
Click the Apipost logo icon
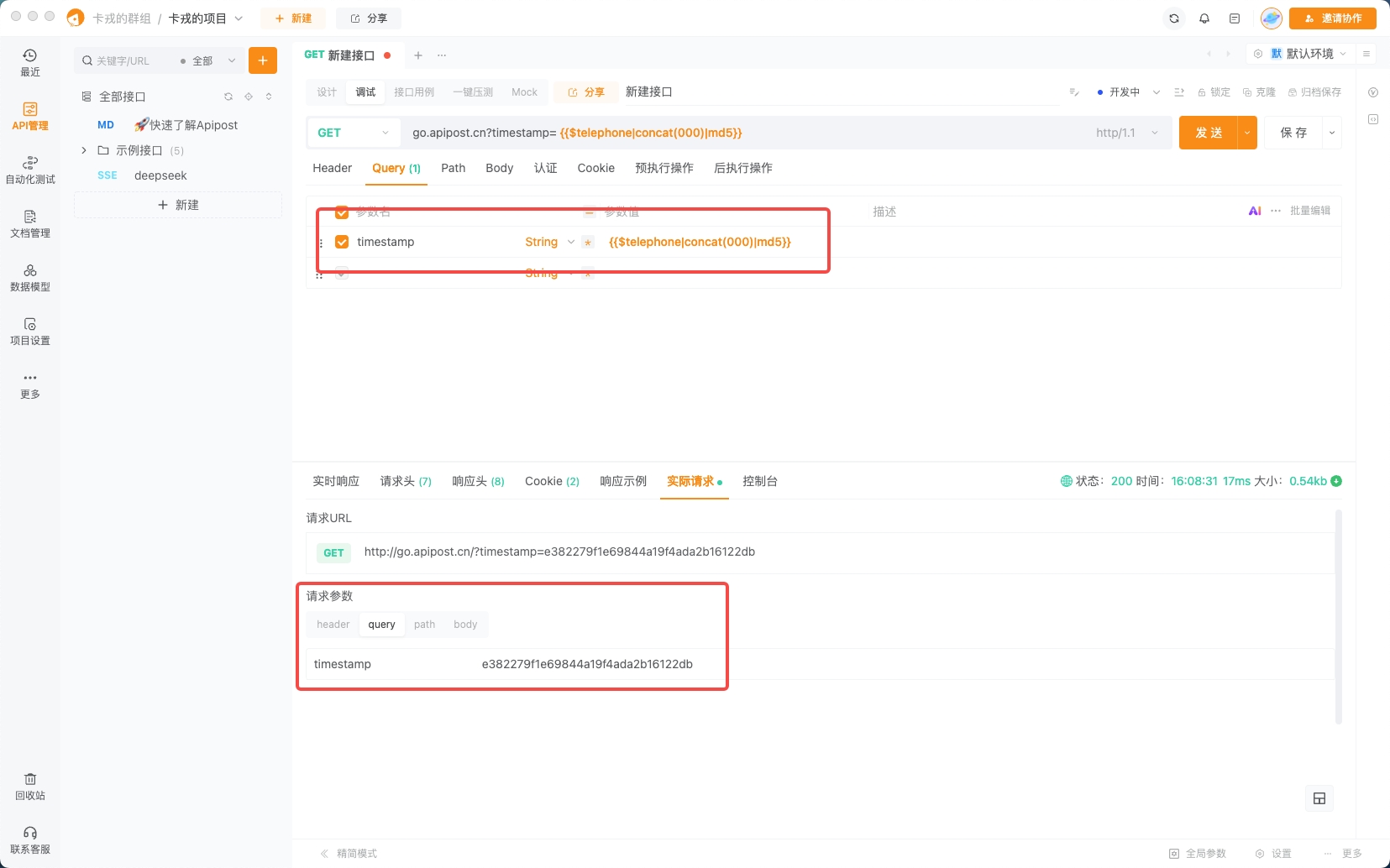[76, 18]
